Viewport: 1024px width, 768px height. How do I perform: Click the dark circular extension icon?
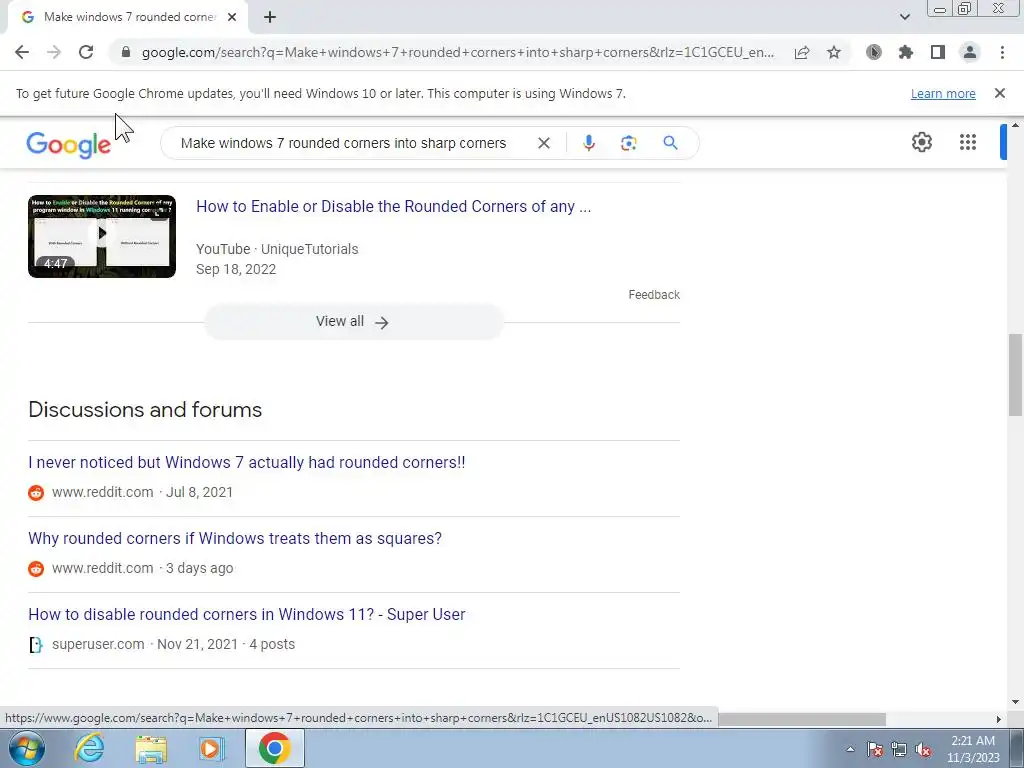(874, 52)
